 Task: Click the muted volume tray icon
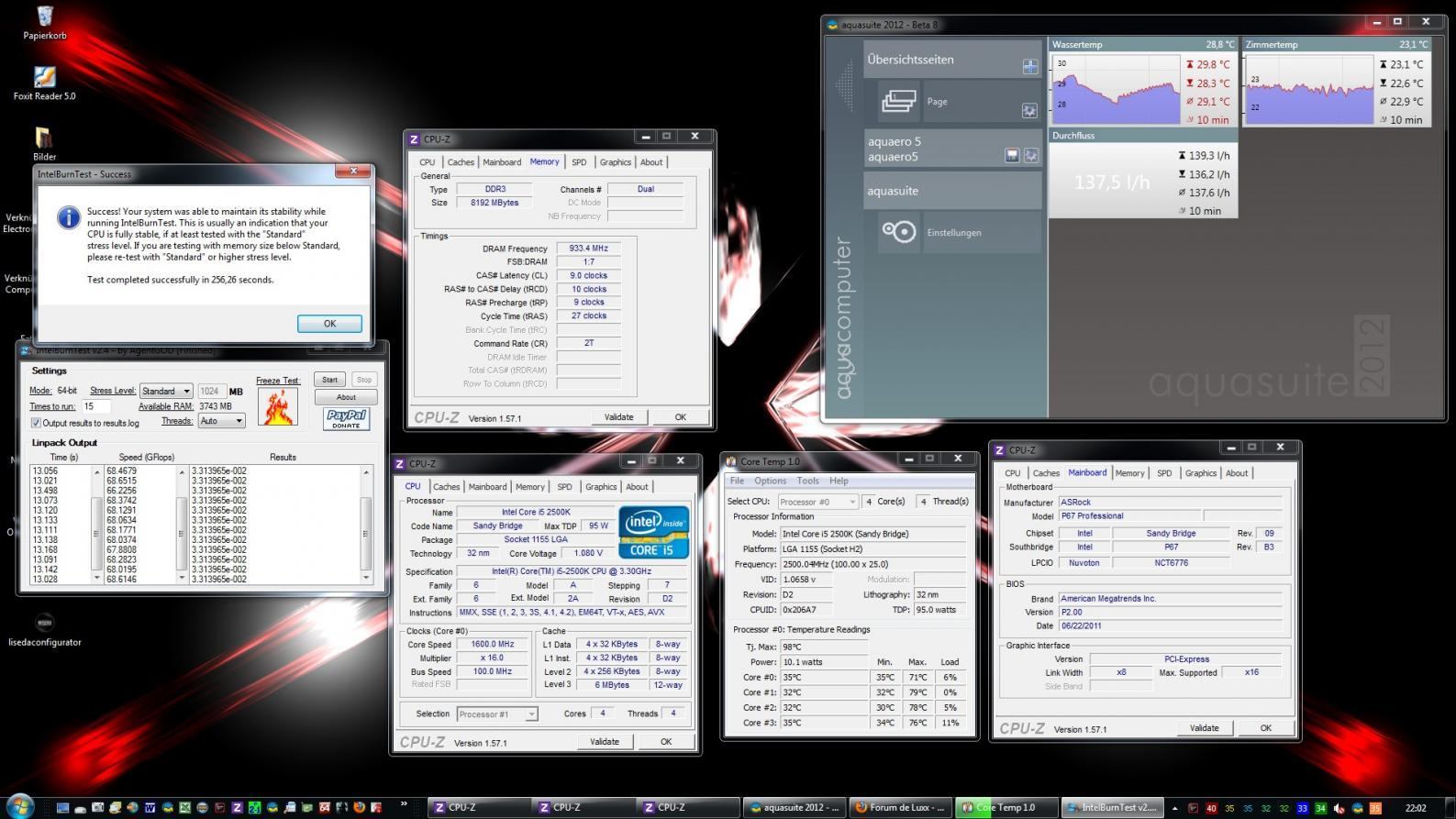(1339, 808)
